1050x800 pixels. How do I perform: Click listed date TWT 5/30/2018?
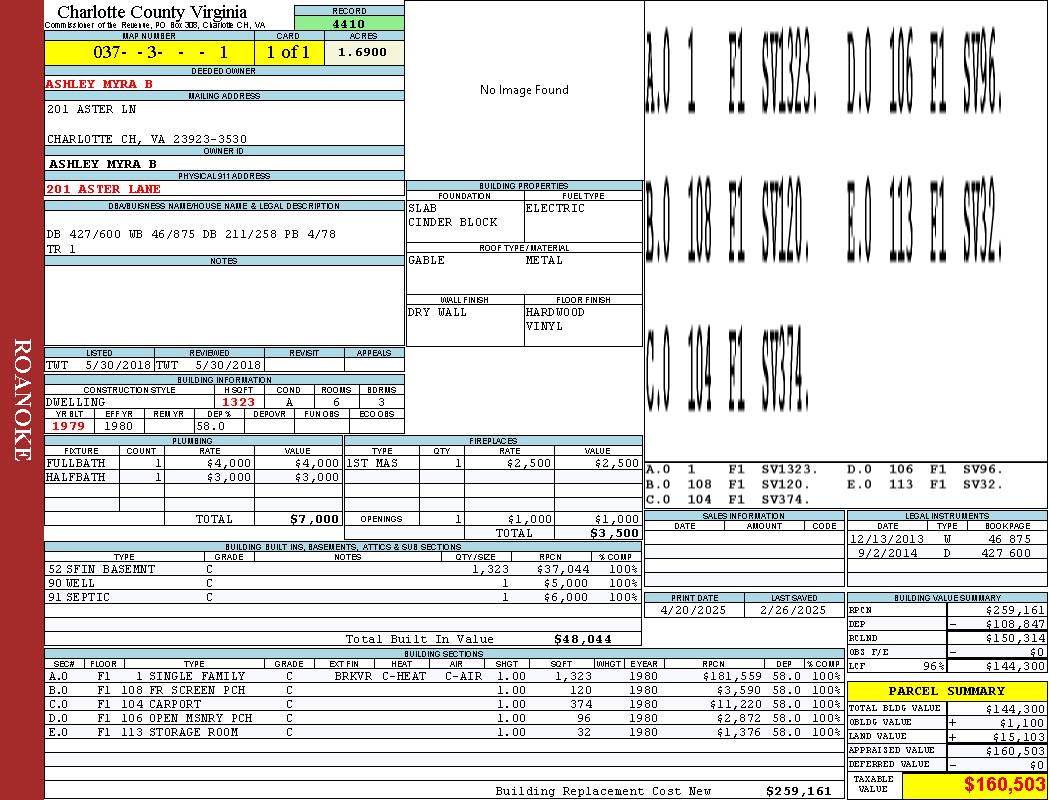click(99, 365)
